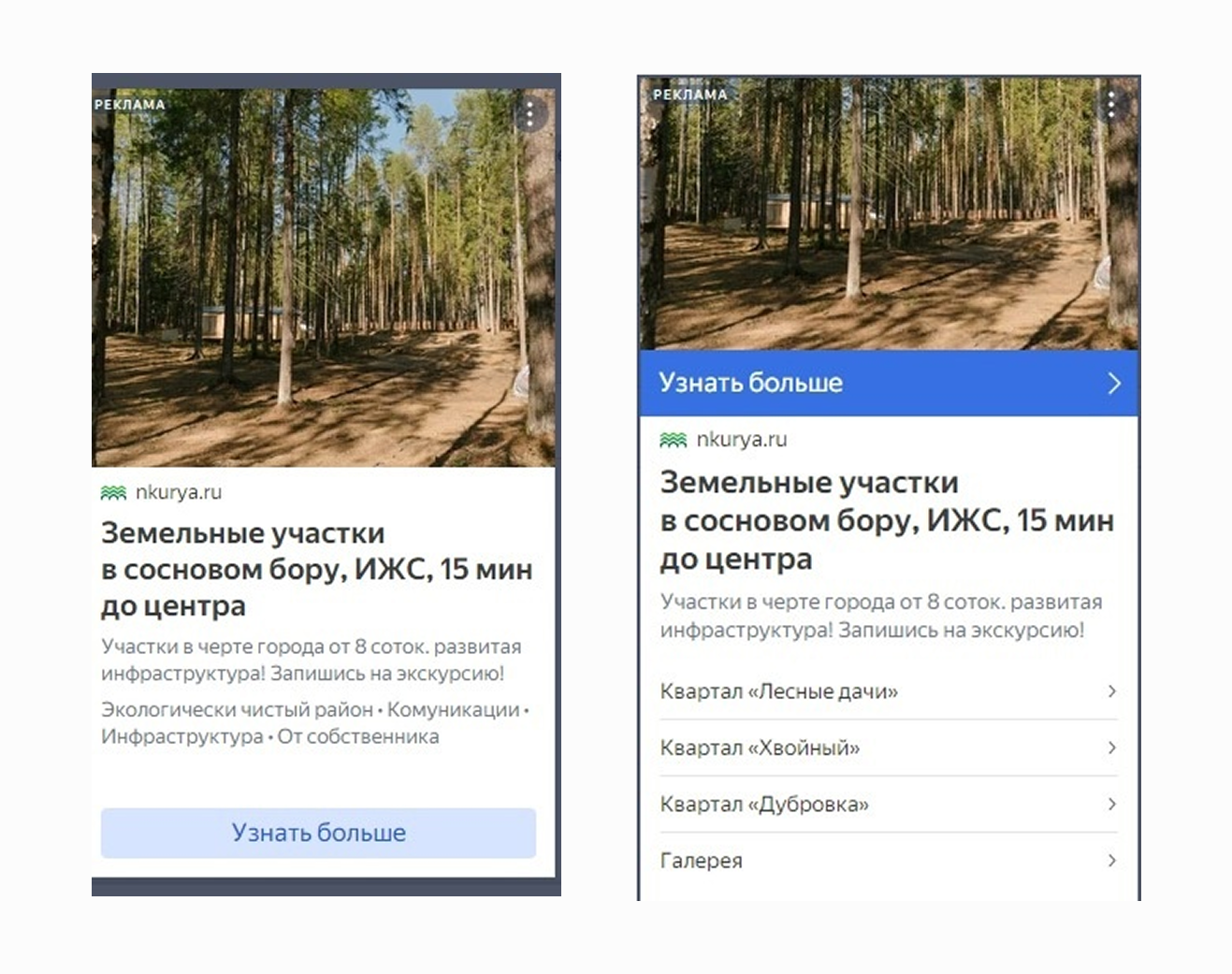Click РЕКЛАМА label on right ad

coord(689,94)
